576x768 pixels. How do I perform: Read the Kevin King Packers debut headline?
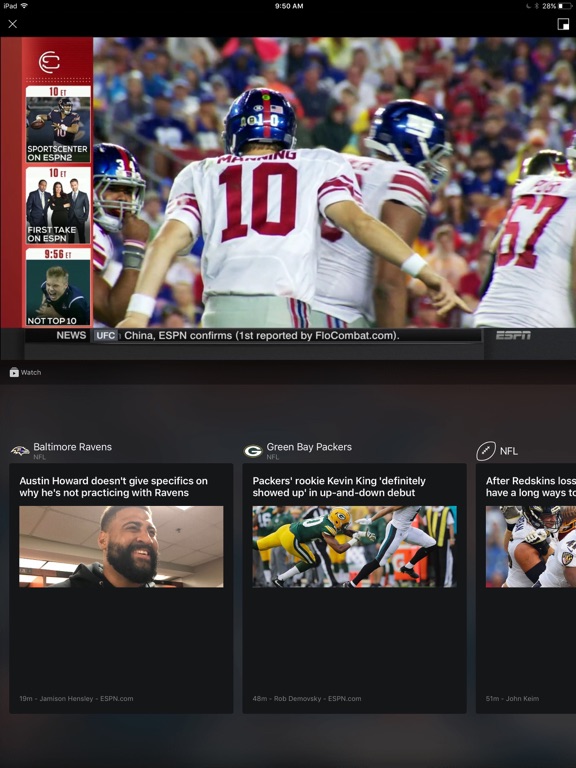point(339,486)
